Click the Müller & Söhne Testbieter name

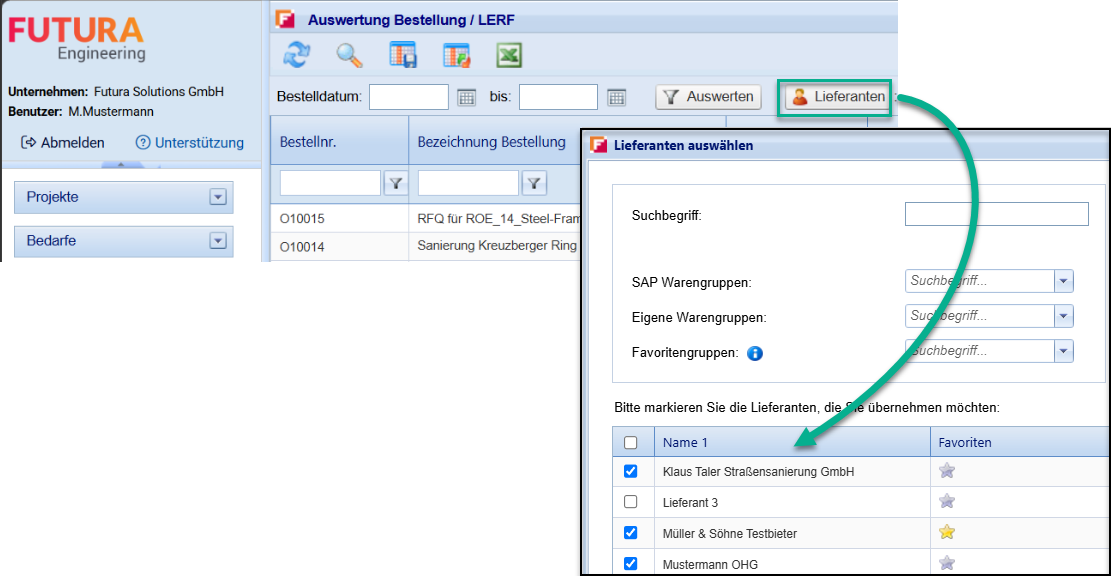click(x=730, y=533)
